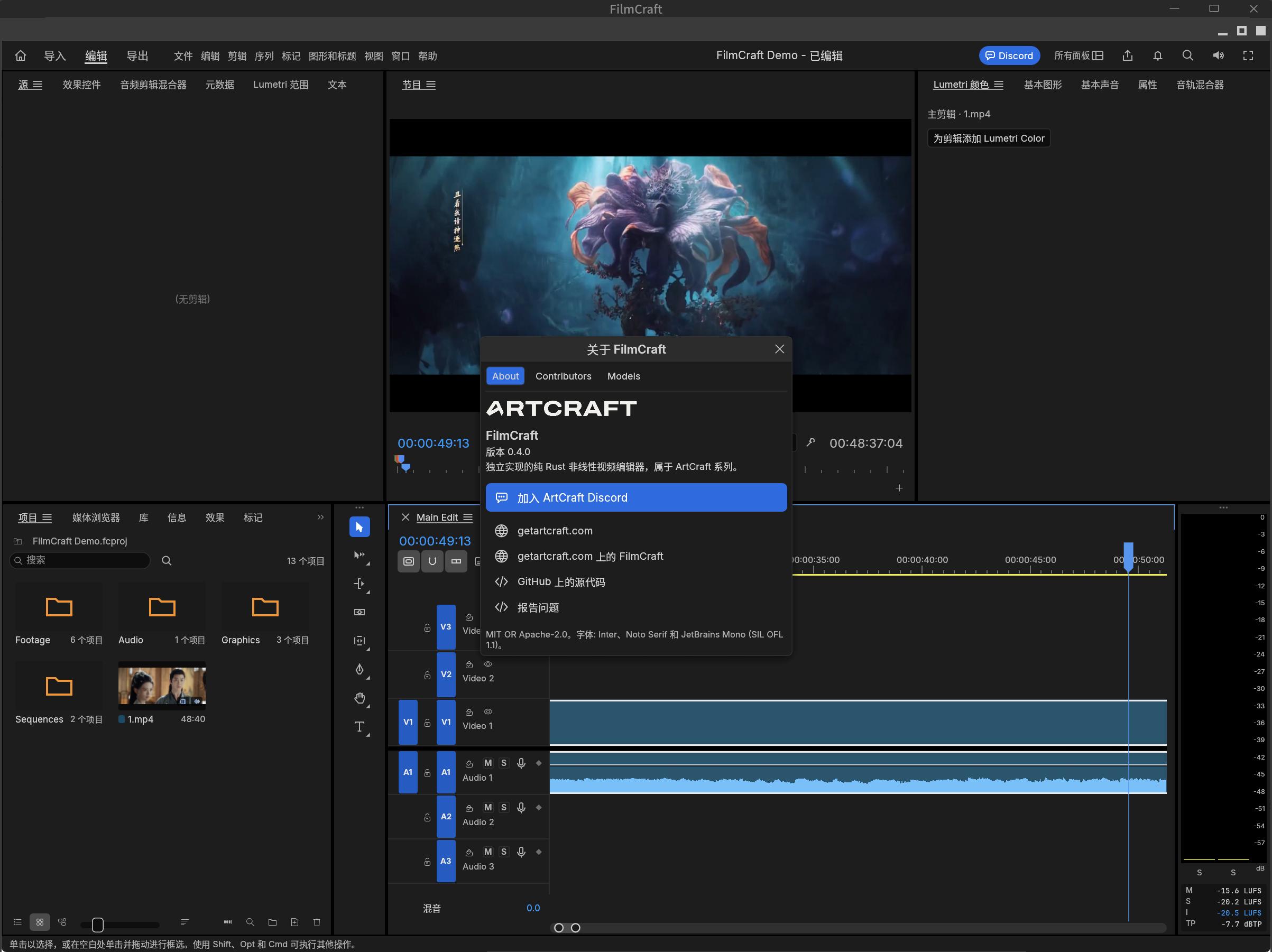Toggle the speaker volume icon
Screen dimensions: 1272x952
tap(1218, 56)
